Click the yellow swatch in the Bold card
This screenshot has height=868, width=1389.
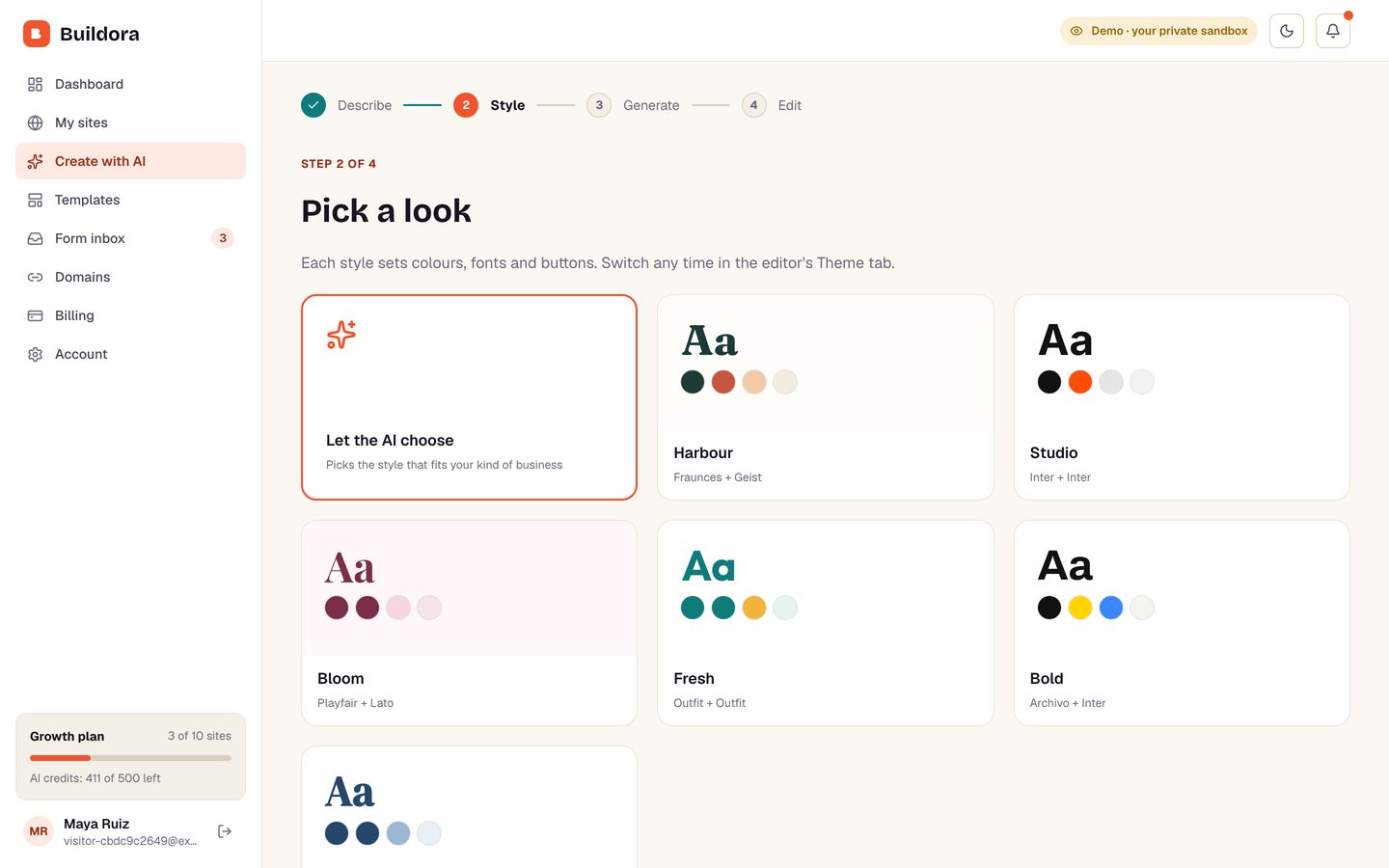pyautogui.click(x=1080, y=608)
